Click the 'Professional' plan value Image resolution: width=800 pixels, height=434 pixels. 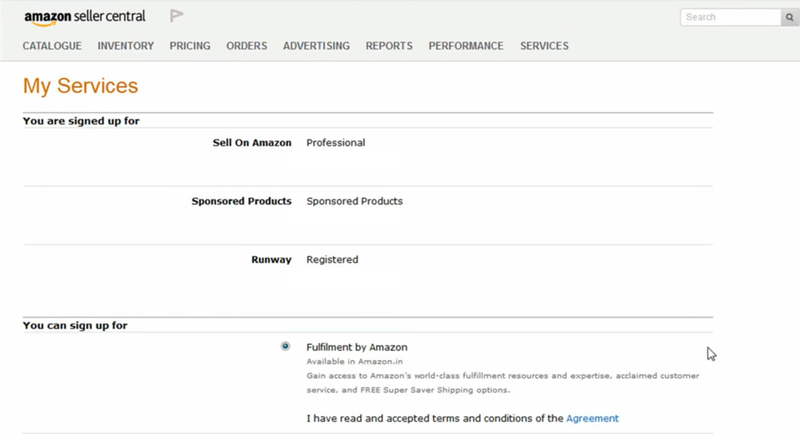tap(336, 143)
